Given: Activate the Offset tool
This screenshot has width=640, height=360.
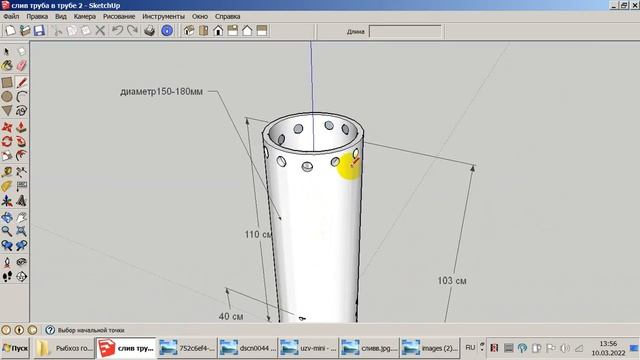Looking at the screenshot, I should coord(21,156).
